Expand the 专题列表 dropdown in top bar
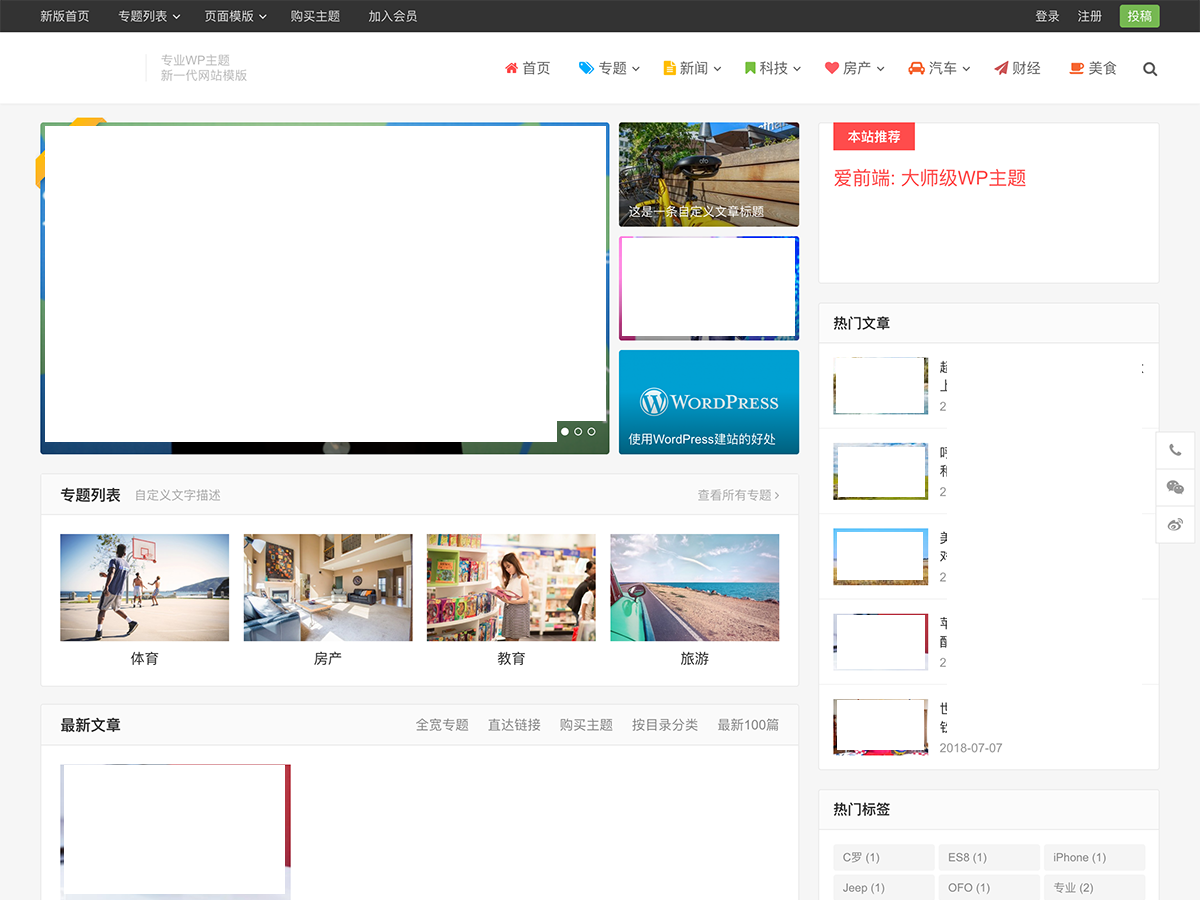This screenshot has height=900, width=1200. tap(148, 16)
